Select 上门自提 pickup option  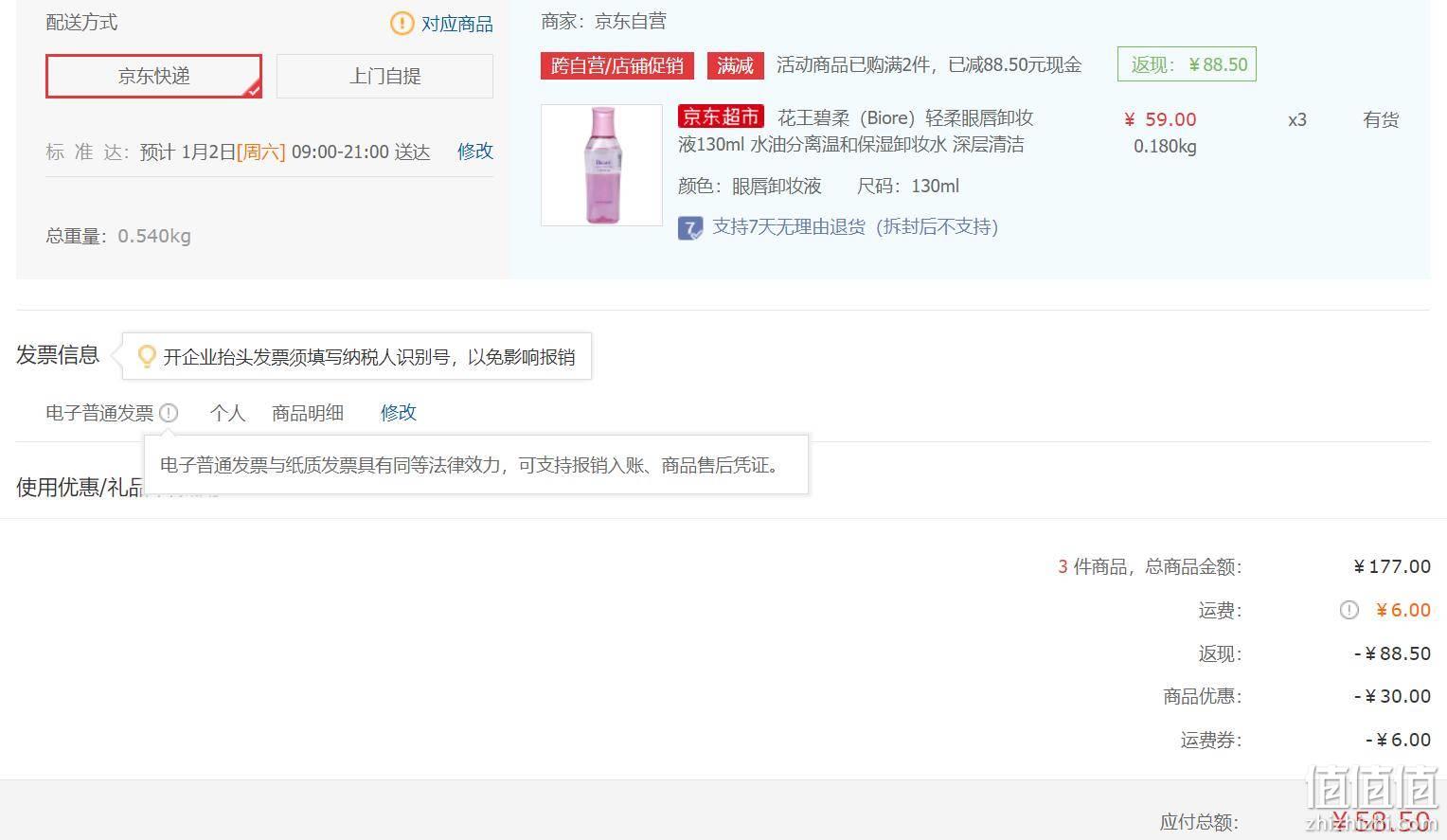[x=384, y=76]
